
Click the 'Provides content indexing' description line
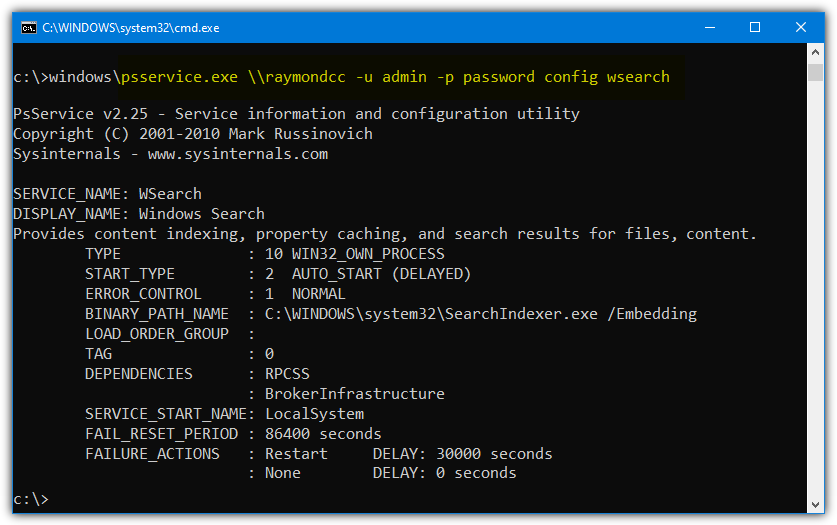click(384, 234)
